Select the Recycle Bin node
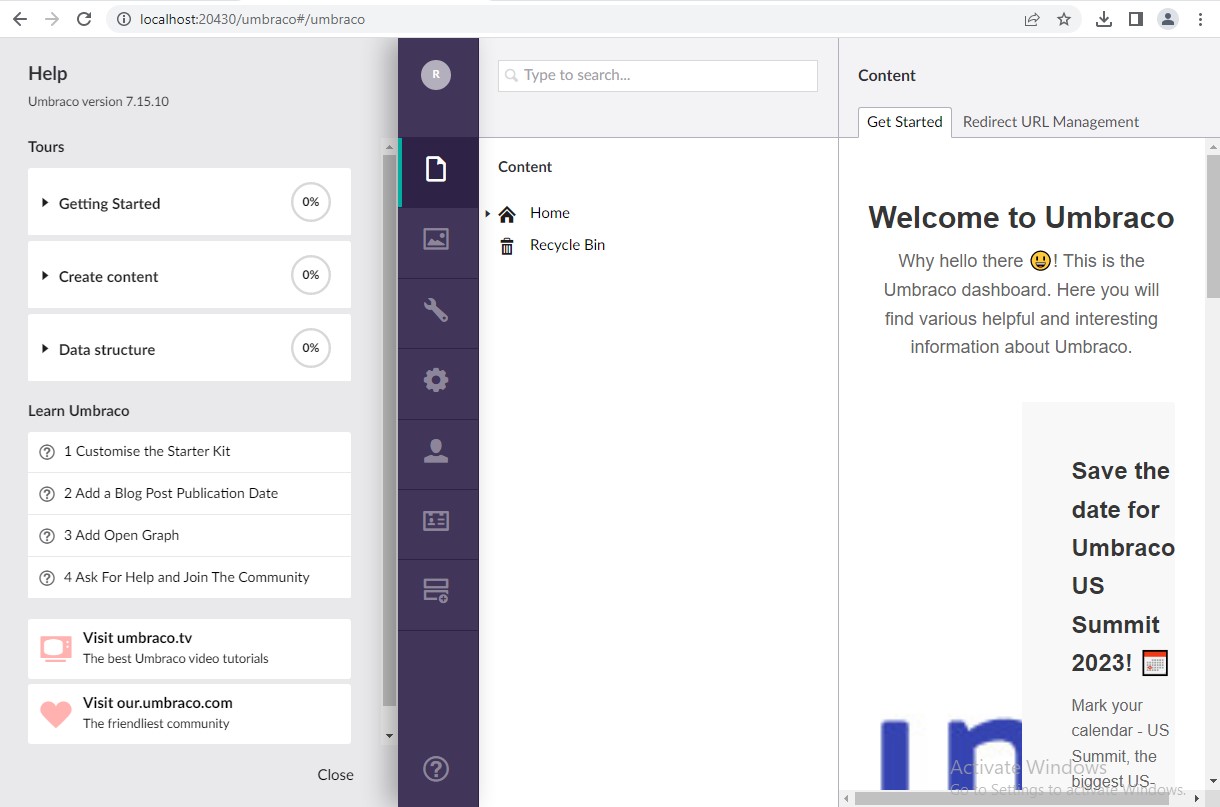Screen dimensions: 1220x807 click(567, 246)
